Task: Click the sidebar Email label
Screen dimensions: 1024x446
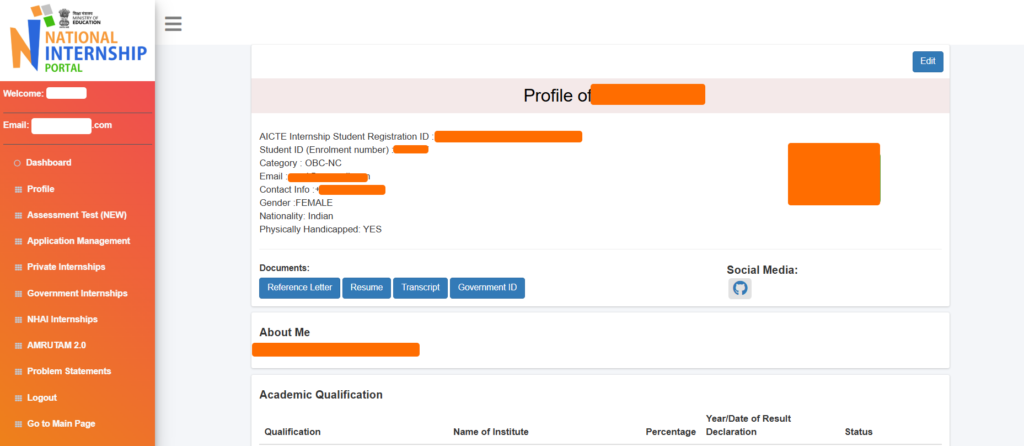Action: point(16,125)
